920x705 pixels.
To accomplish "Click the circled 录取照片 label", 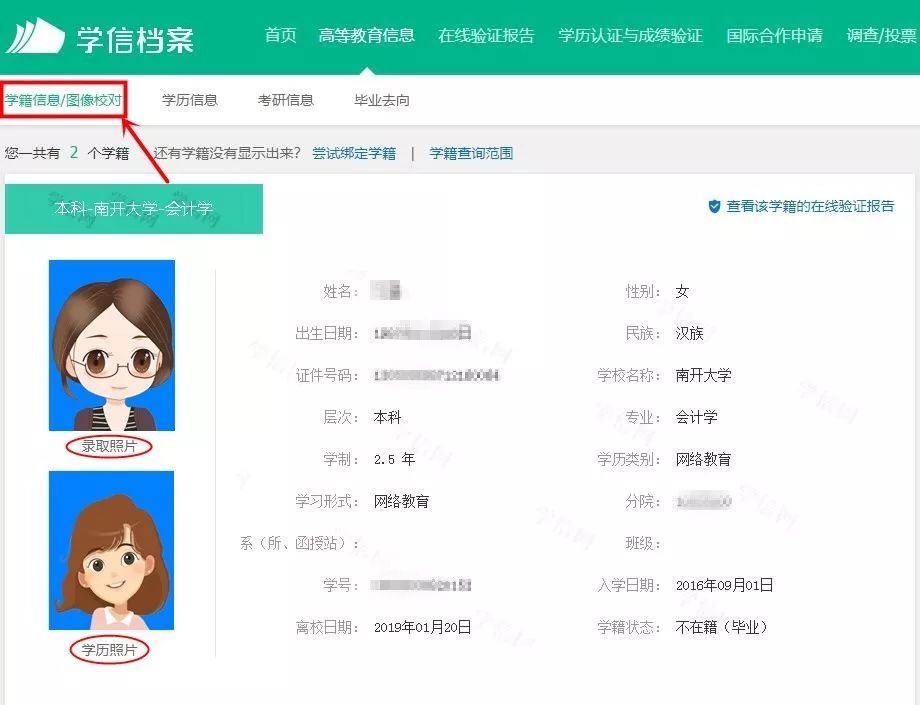I will (x=110, y=446).
